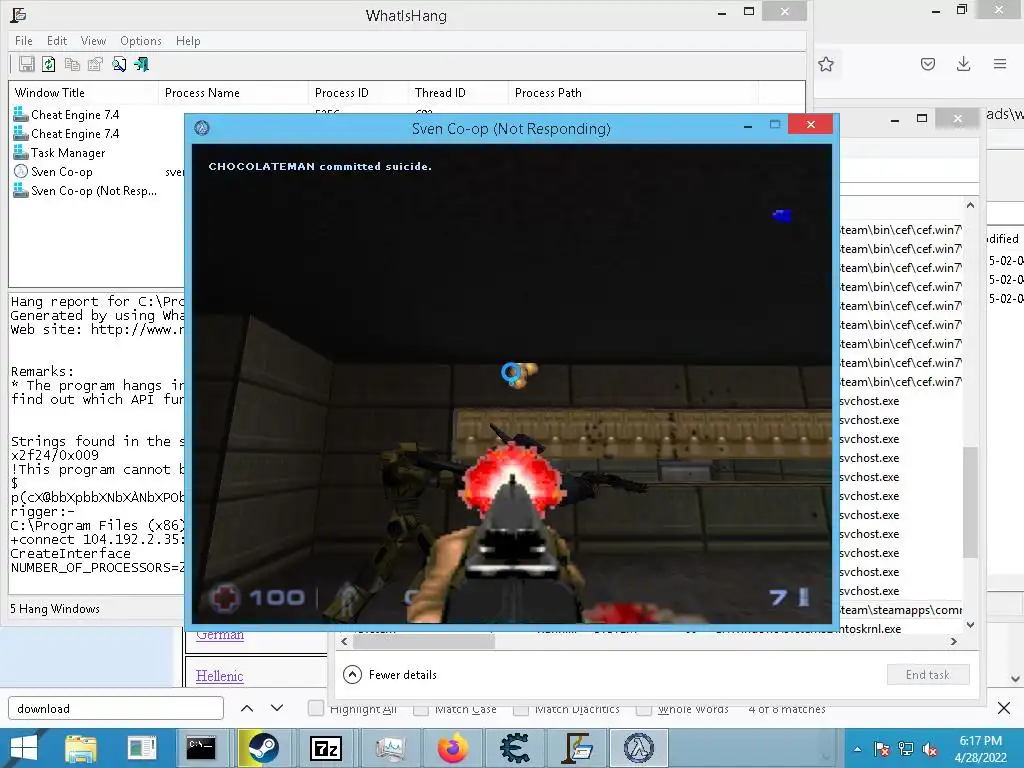Screen dimensions: 1024x768
Task: Click the Task Manager vertical scrollbar up arrow
Action: coord(970,205)
